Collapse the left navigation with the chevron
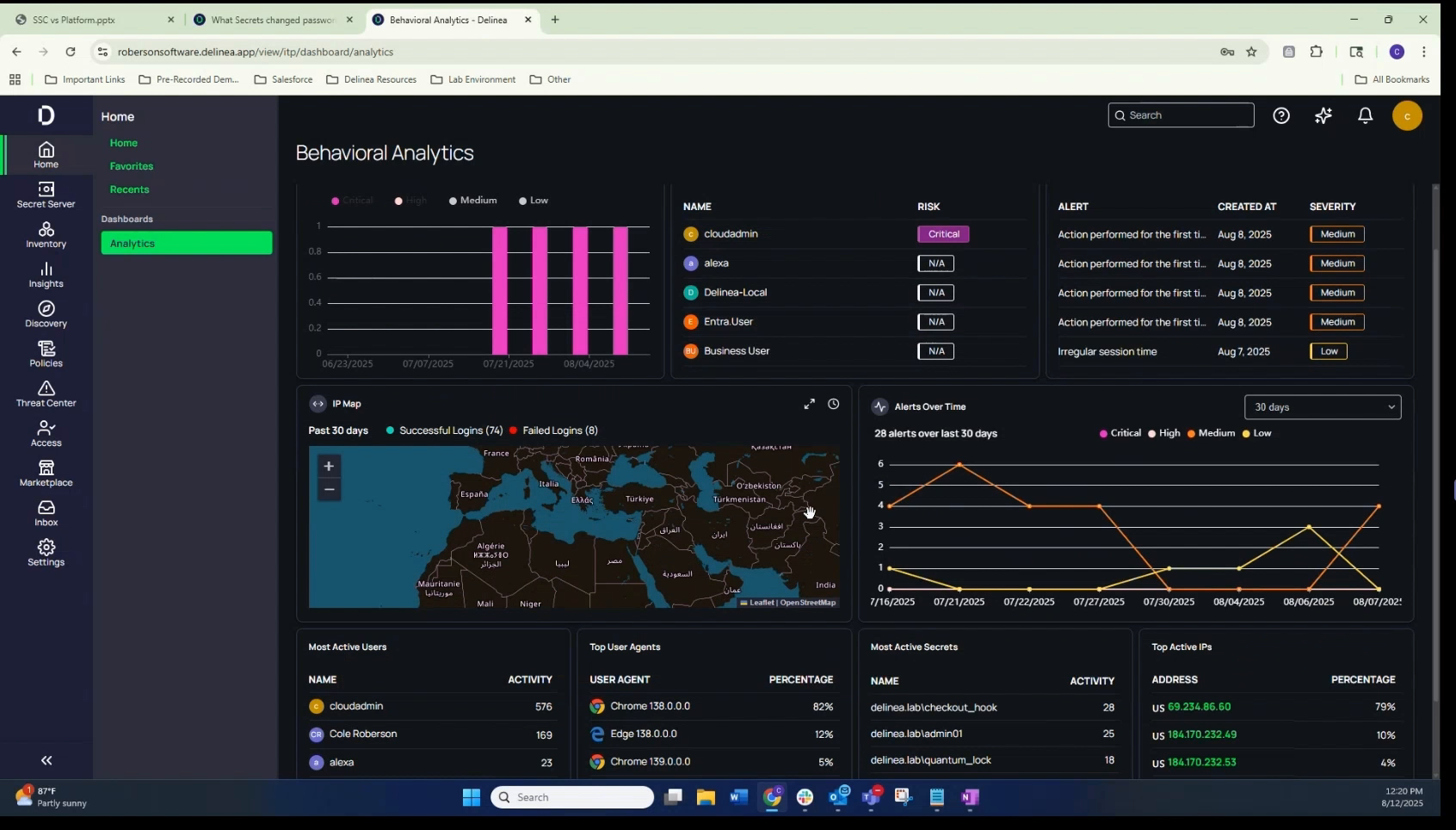The width and height of the screenshot is (1456, 830). pyautogui.click(x=46, y=760)
